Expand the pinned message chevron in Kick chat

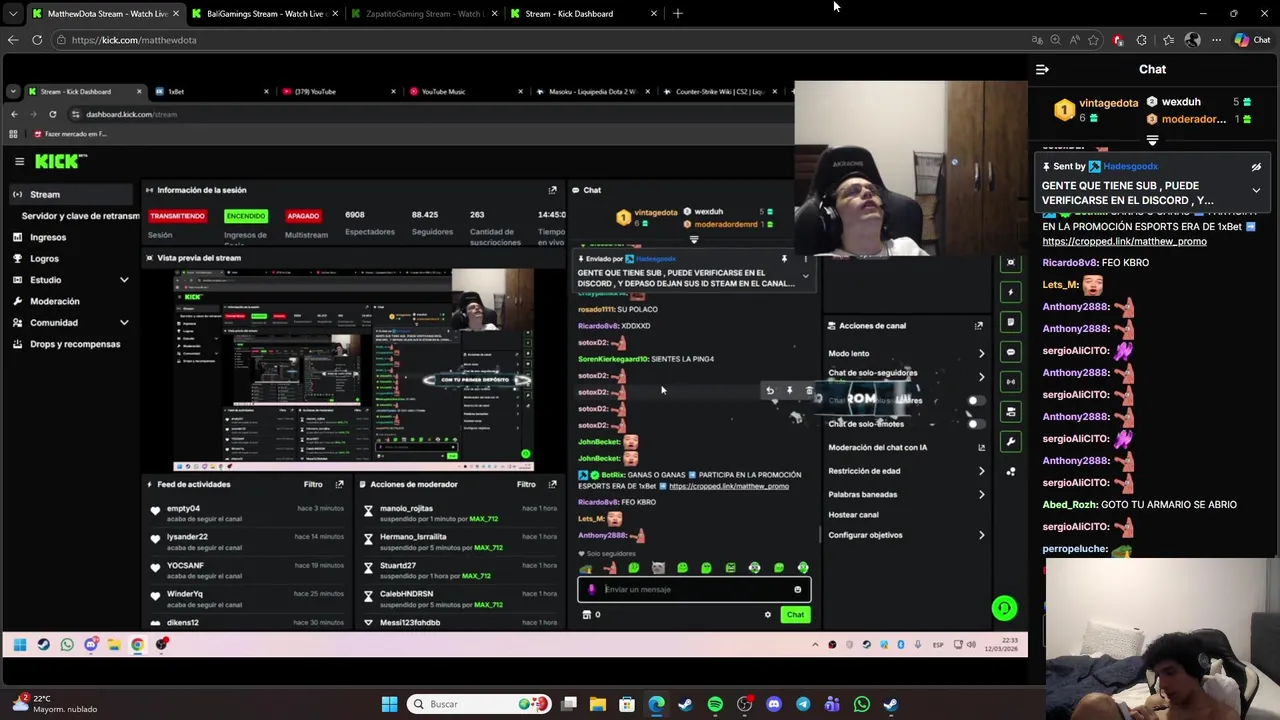tap(1256, 190)
